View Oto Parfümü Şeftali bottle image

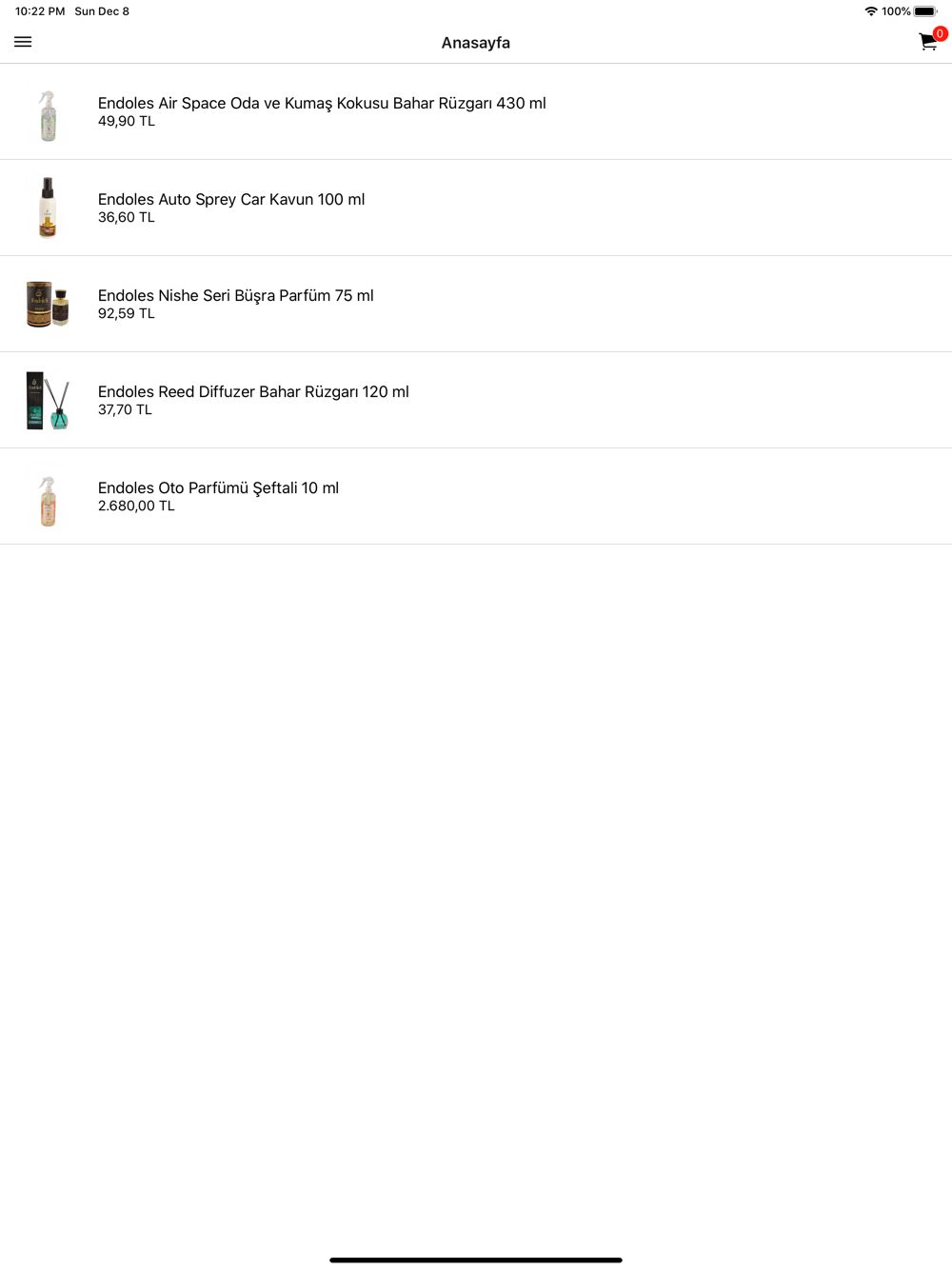tap(48, 501)
